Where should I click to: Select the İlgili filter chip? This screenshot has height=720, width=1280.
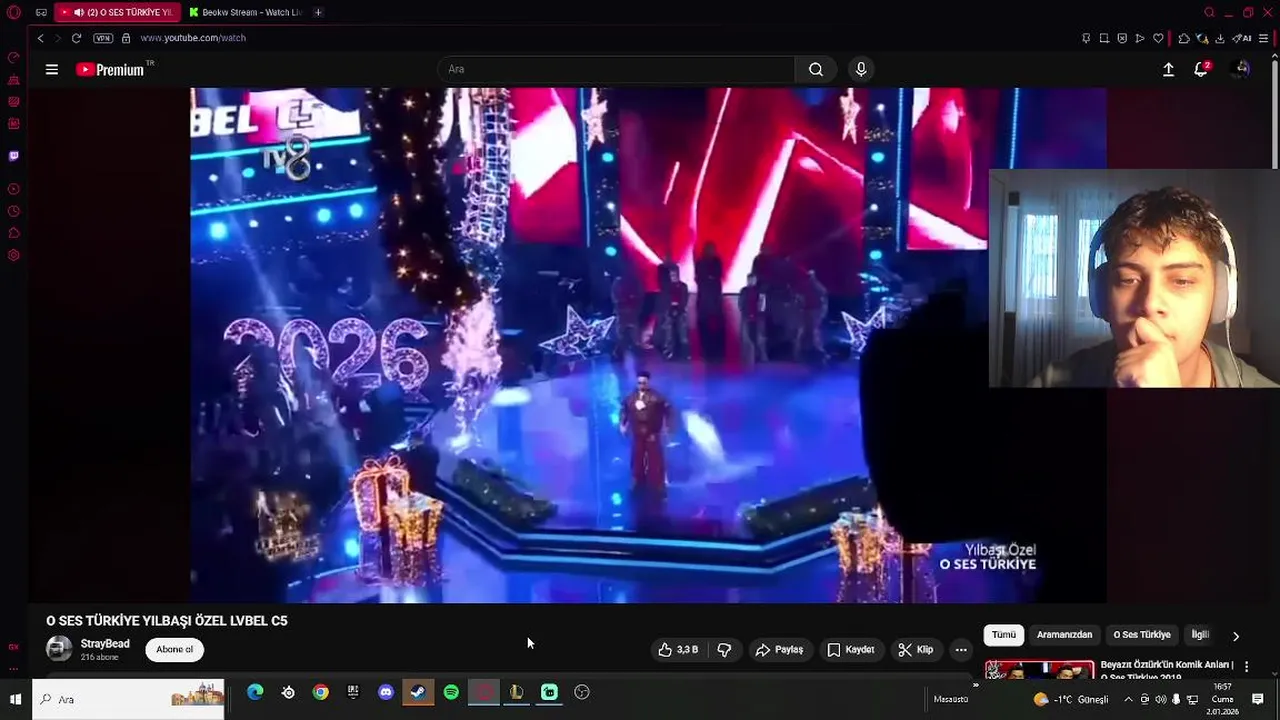click(1200, 635)
